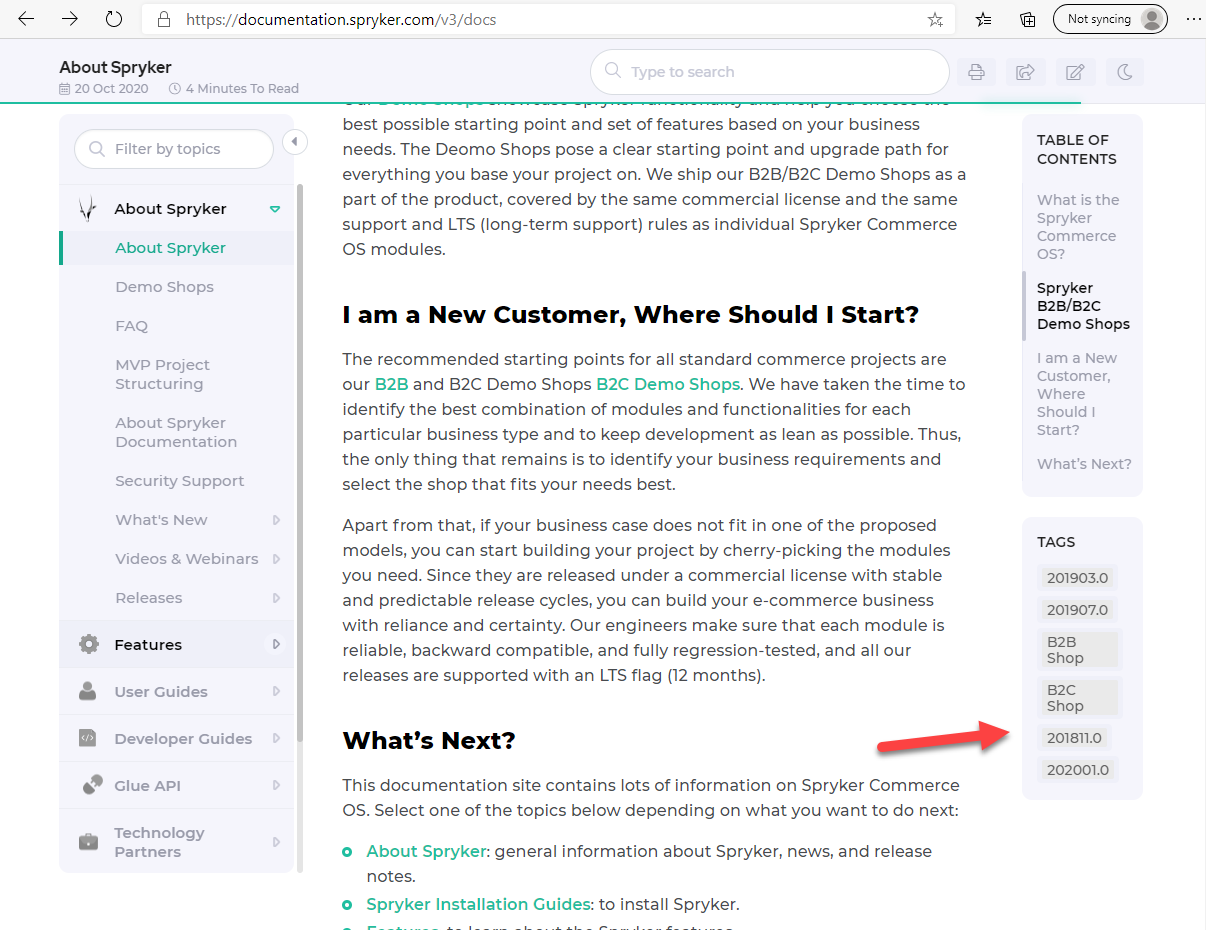The image size is (1206, 930).
Task: Open the Releases sidebar item
Action: point(149,598)
